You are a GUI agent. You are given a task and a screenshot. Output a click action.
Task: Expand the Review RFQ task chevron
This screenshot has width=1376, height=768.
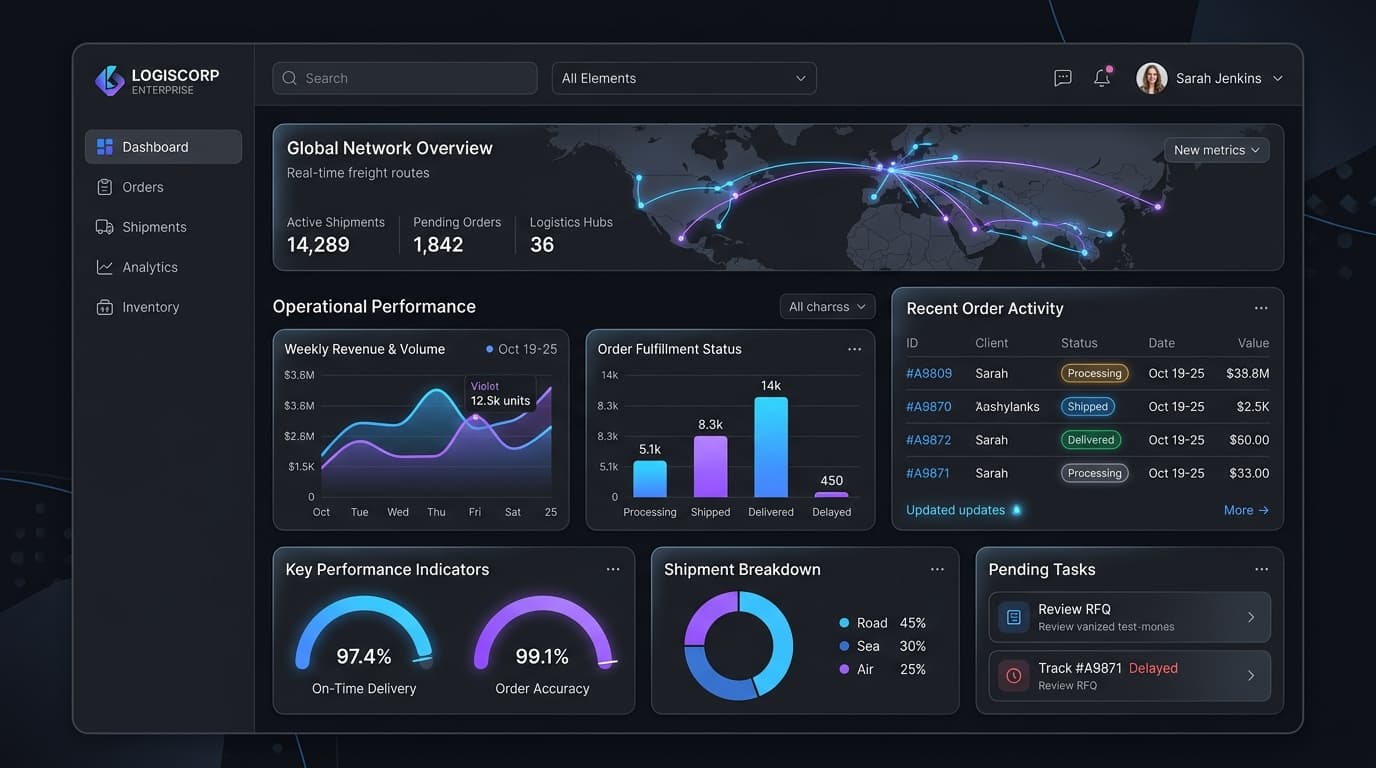pyautogui.click(x=1251, y=617)
